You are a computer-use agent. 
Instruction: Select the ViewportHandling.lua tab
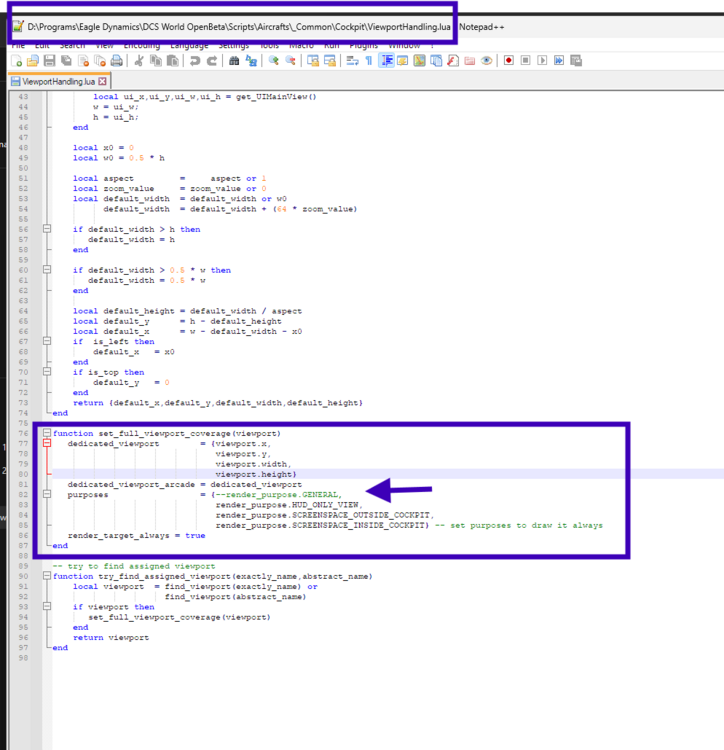(59, 81)
